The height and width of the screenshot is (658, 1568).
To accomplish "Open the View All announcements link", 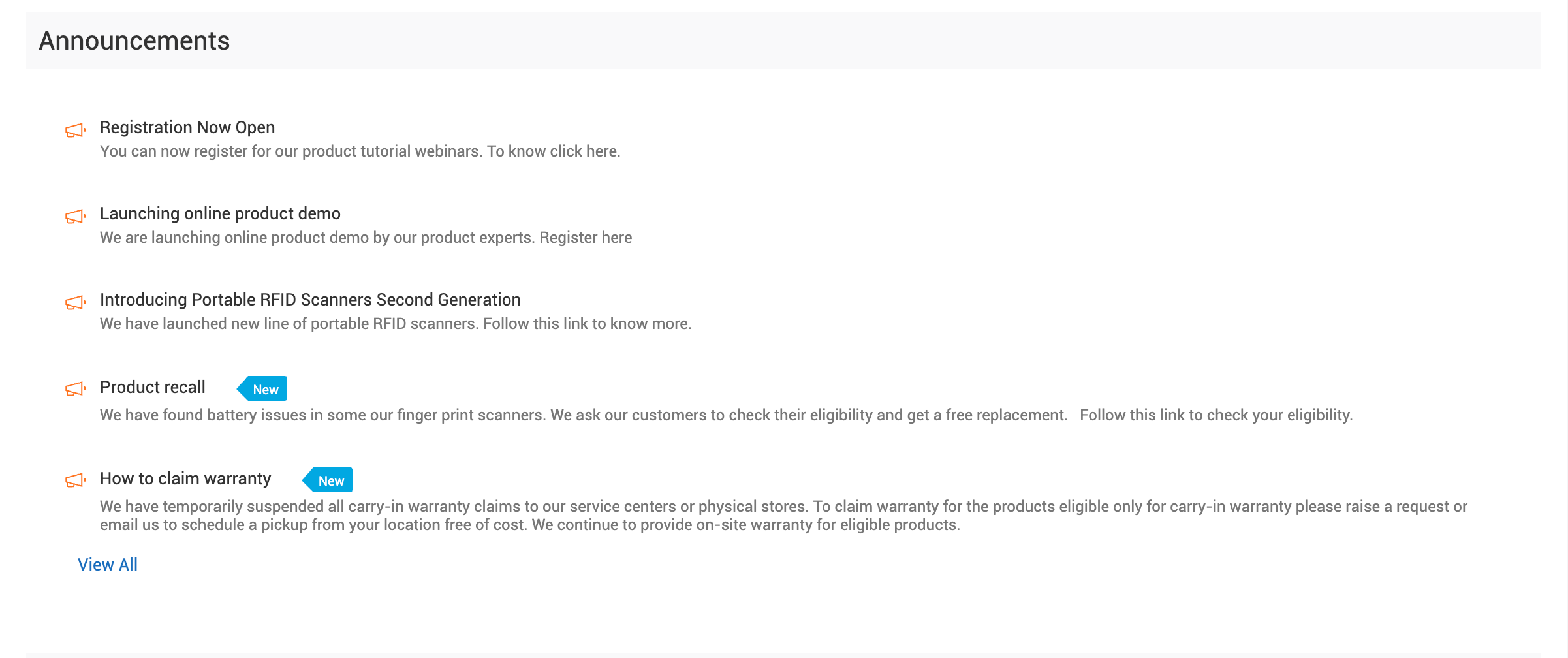I will click(x=108, y=565).
